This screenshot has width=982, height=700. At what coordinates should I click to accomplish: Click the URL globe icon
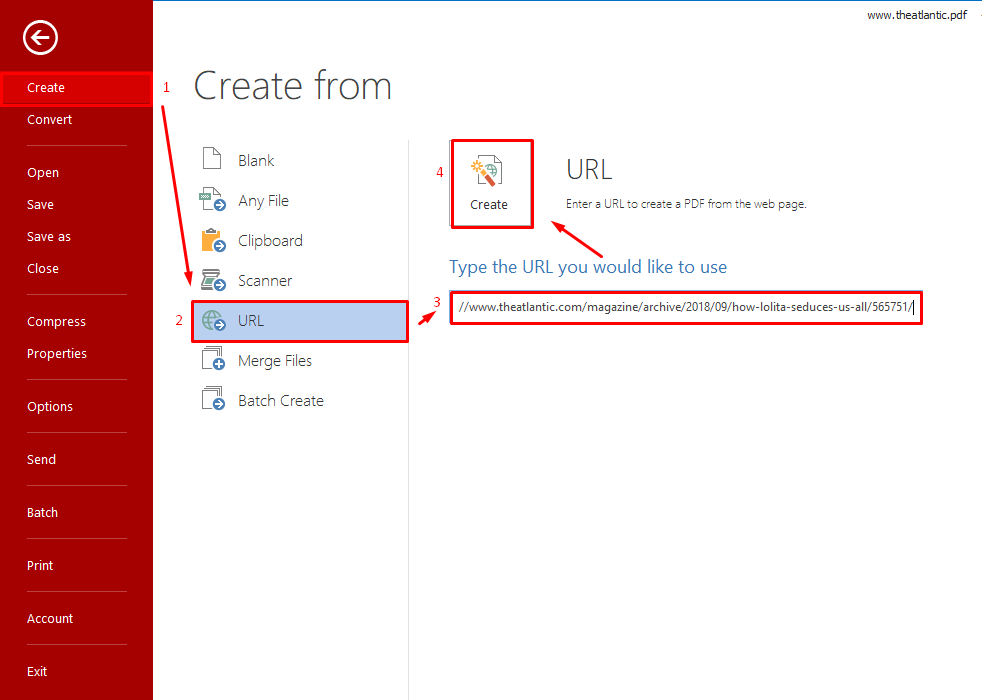(214, 321)
